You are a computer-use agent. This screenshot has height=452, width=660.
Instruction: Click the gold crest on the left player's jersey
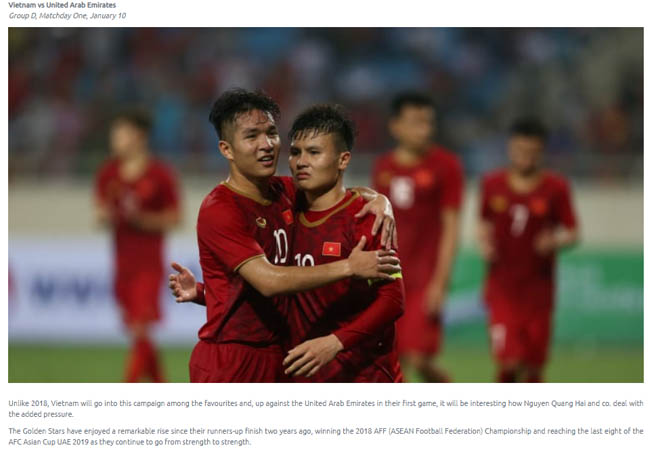coord(261,222)
